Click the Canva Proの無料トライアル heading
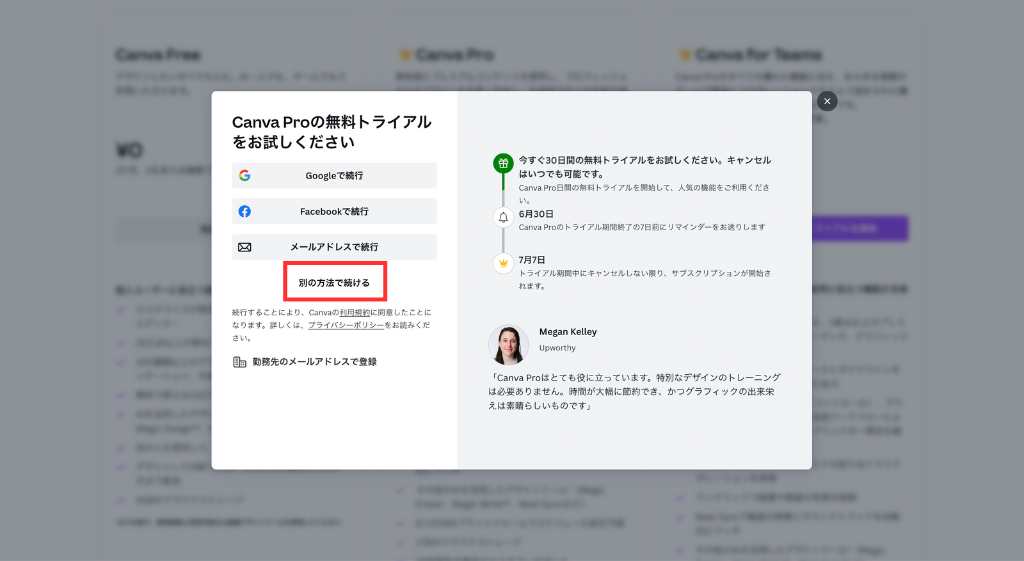The width and height of the screenshot is (1024, 561). (x=331, y=131)
